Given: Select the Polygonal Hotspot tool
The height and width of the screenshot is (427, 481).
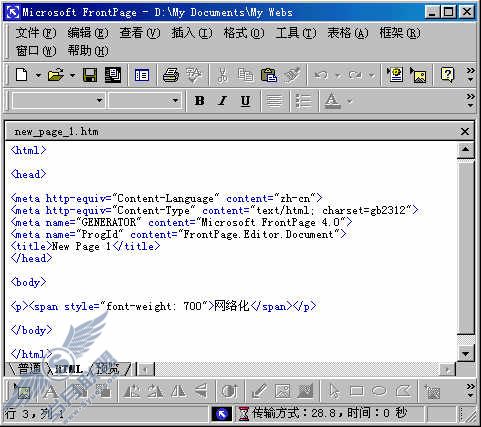Looking at the screenshot, I should 403,391.
